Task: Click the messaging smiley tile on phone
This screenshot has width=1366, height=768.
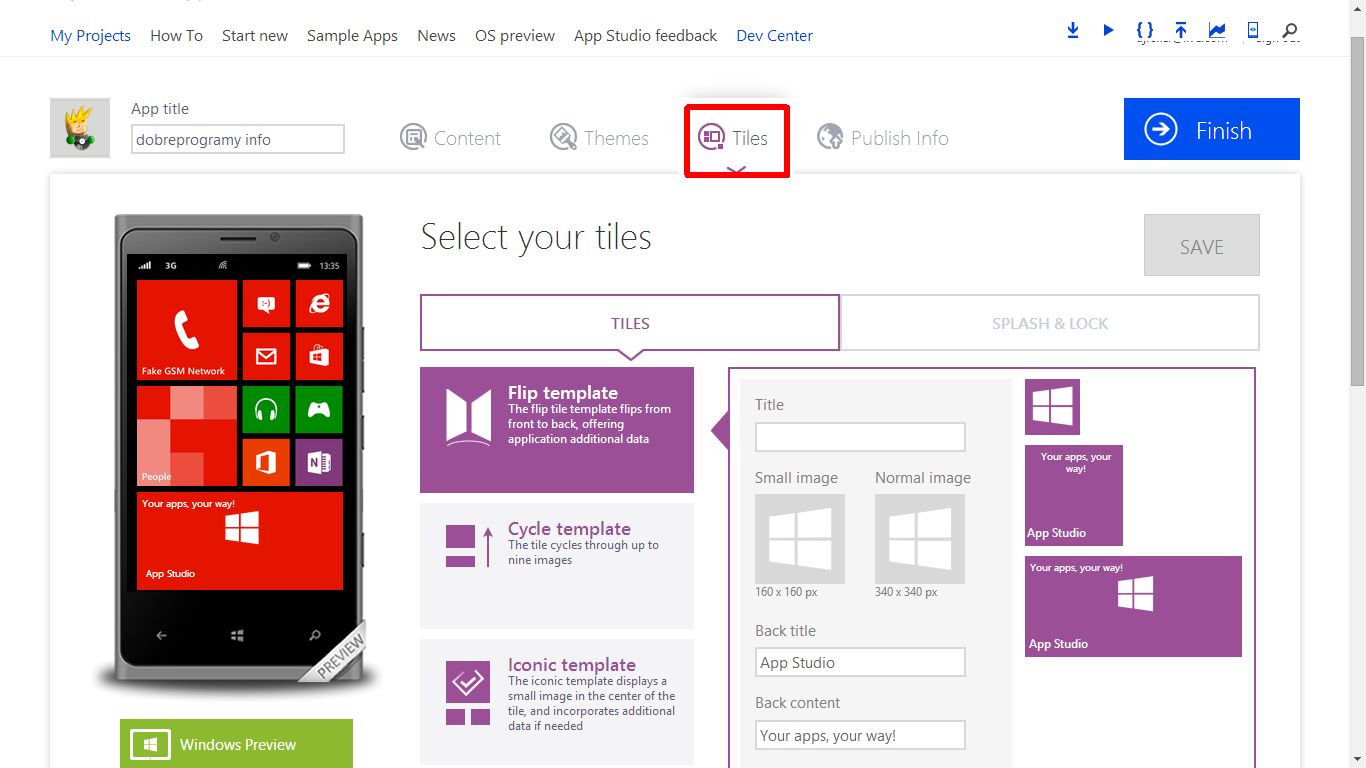Action: (x=266, y=303)
